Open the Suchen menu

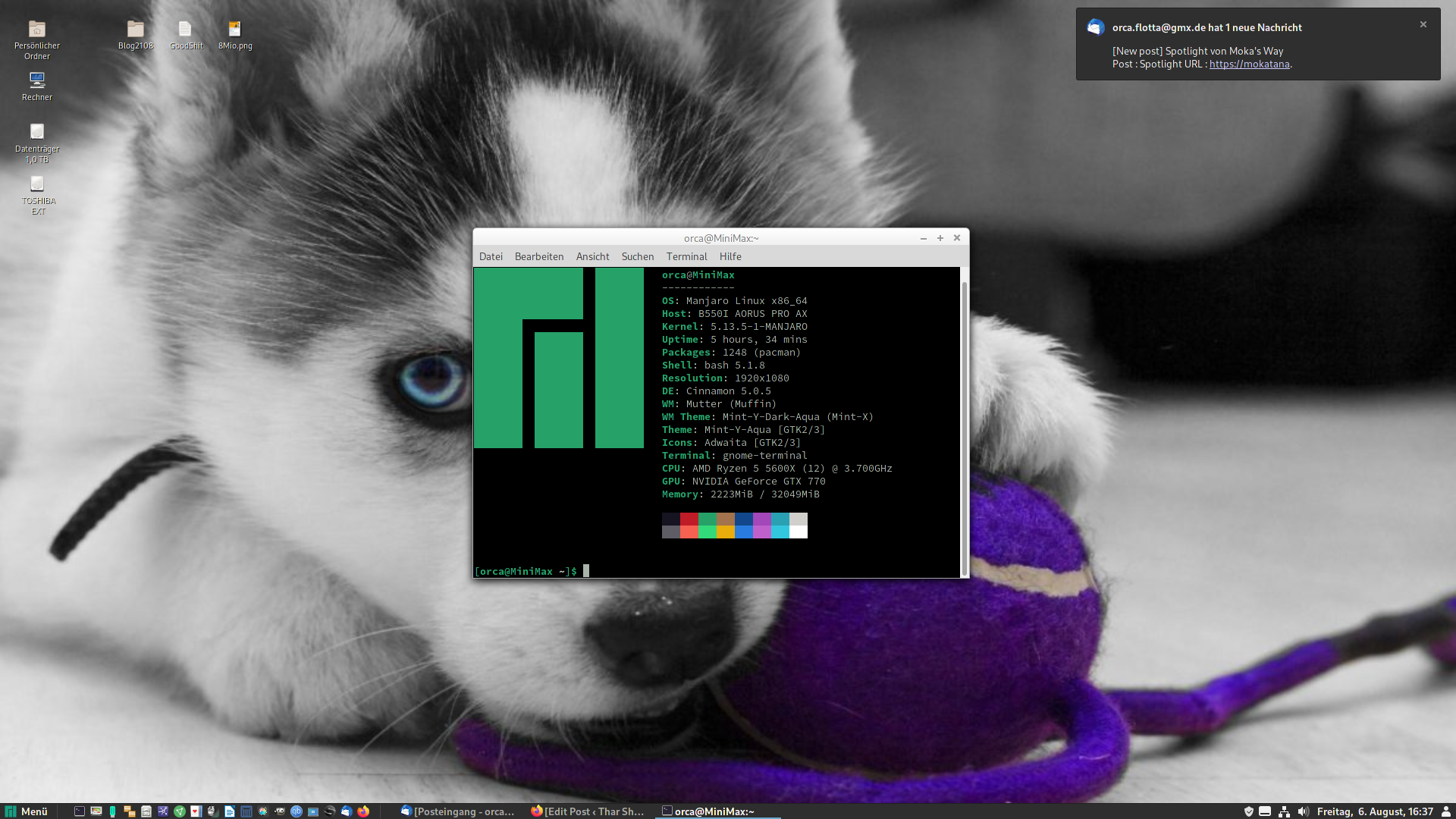638,256
